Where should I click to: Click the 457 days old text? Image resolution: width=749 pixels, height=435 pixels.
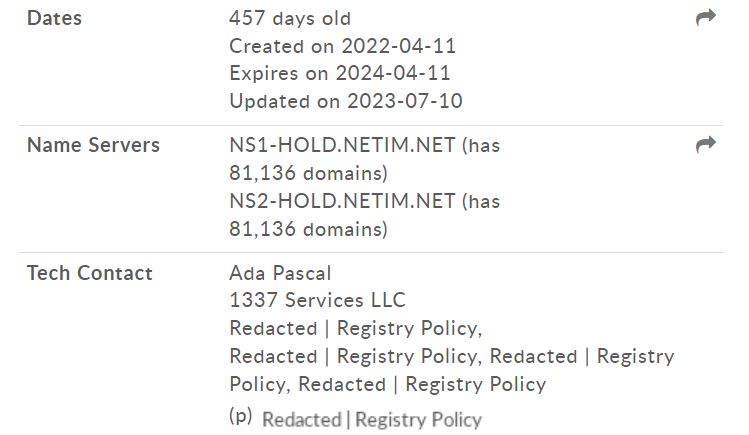290,19
